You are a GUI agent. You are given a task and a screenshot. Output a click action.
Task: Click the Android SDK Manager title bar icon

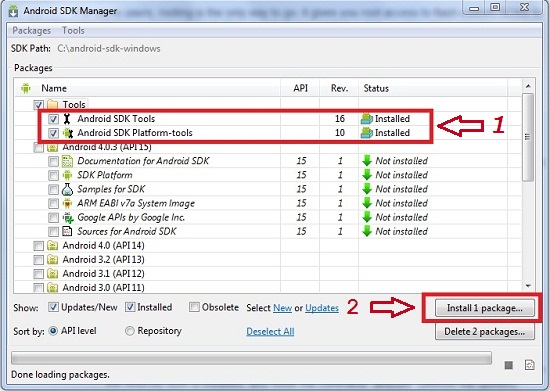coord(14,11)
